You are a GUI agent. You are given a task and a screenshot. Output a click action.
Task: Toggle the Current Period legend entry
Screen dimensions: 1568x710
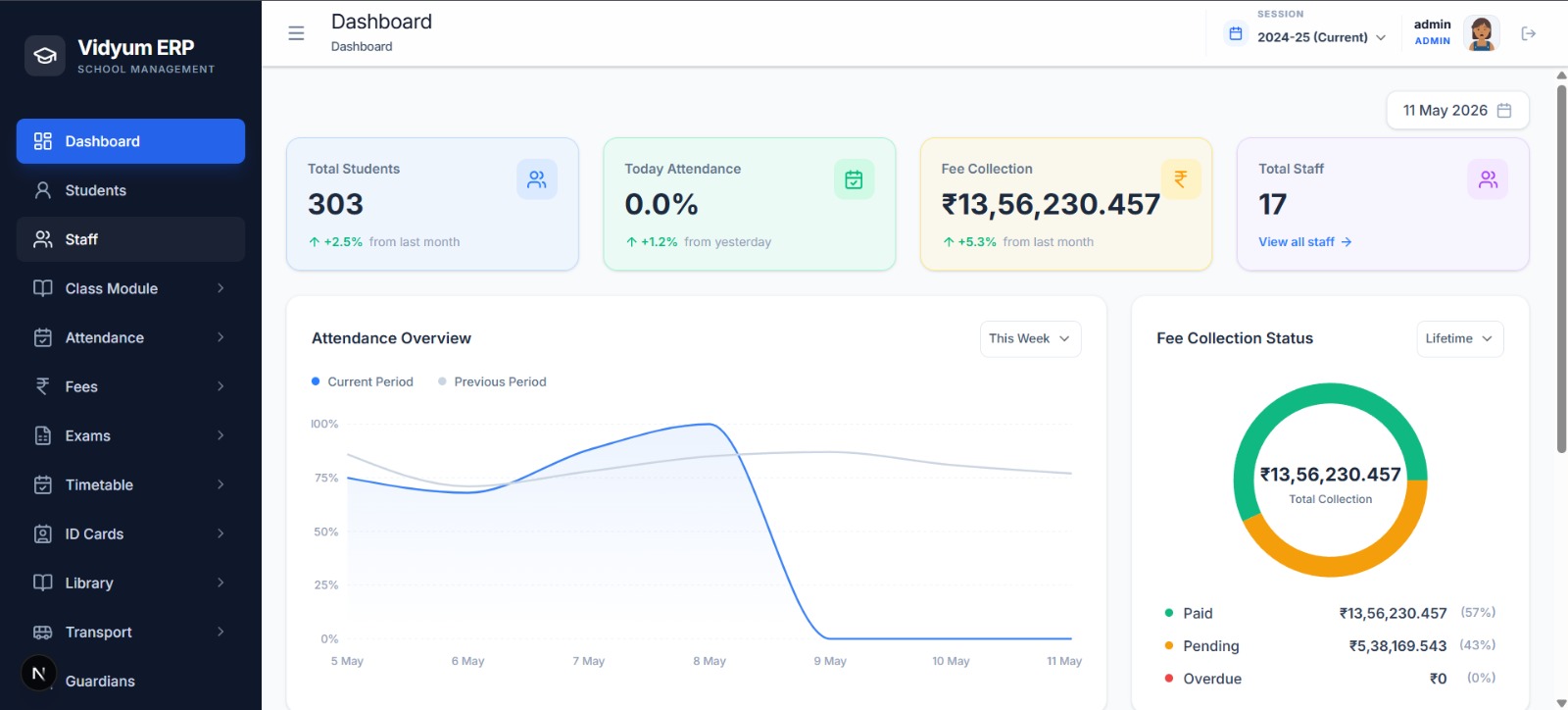(363, 381)
